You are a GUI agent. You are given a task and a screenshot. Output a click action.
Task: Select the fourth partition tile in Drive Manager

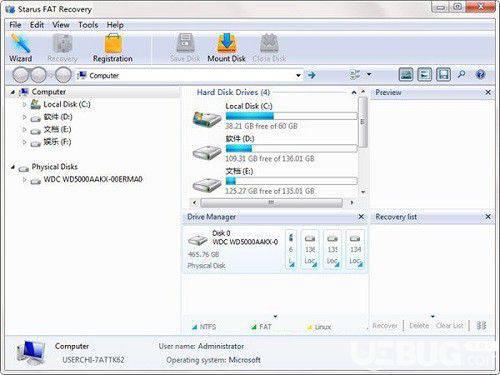tap(355, 249)
